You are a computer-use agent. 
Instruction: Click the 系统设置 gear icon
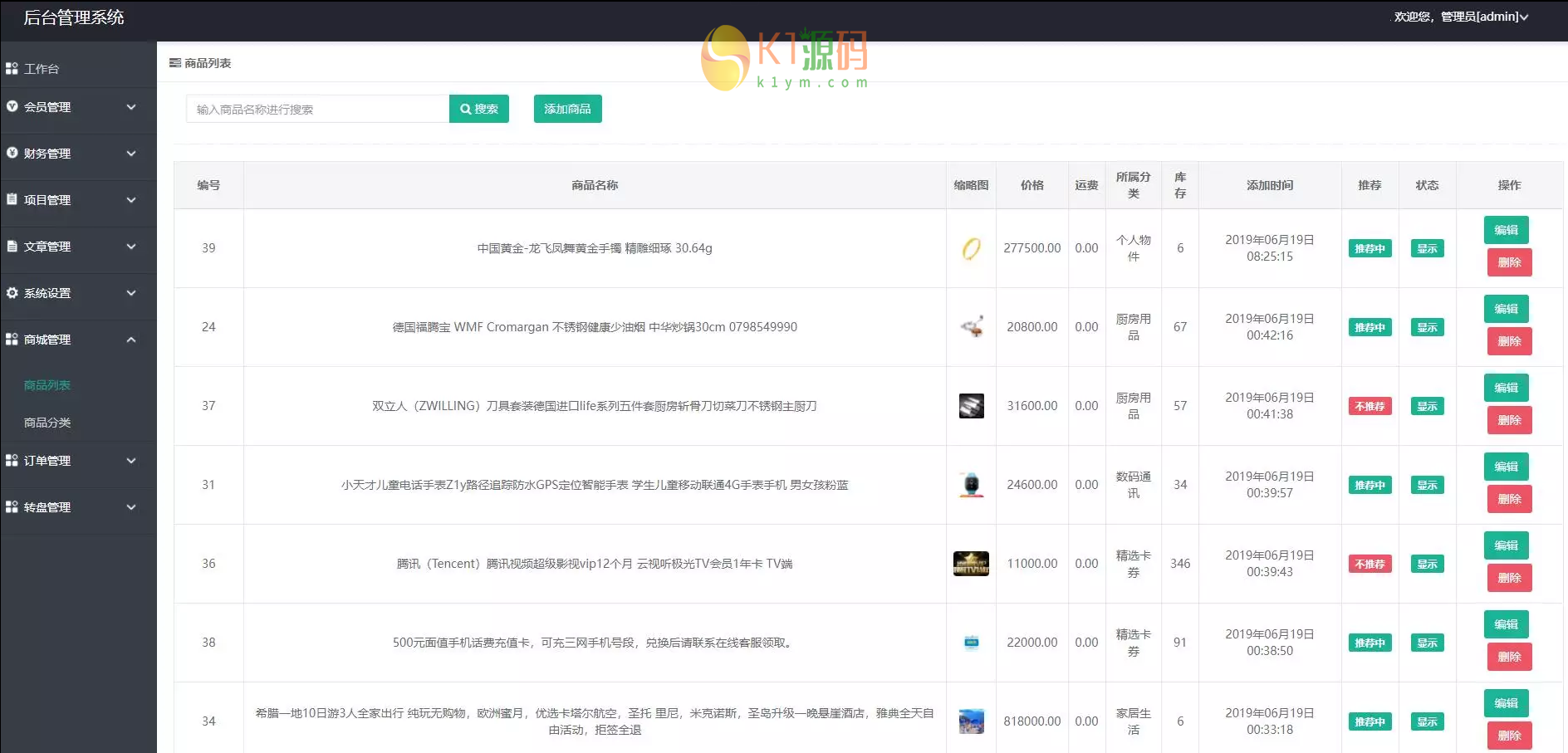[12, 293]
